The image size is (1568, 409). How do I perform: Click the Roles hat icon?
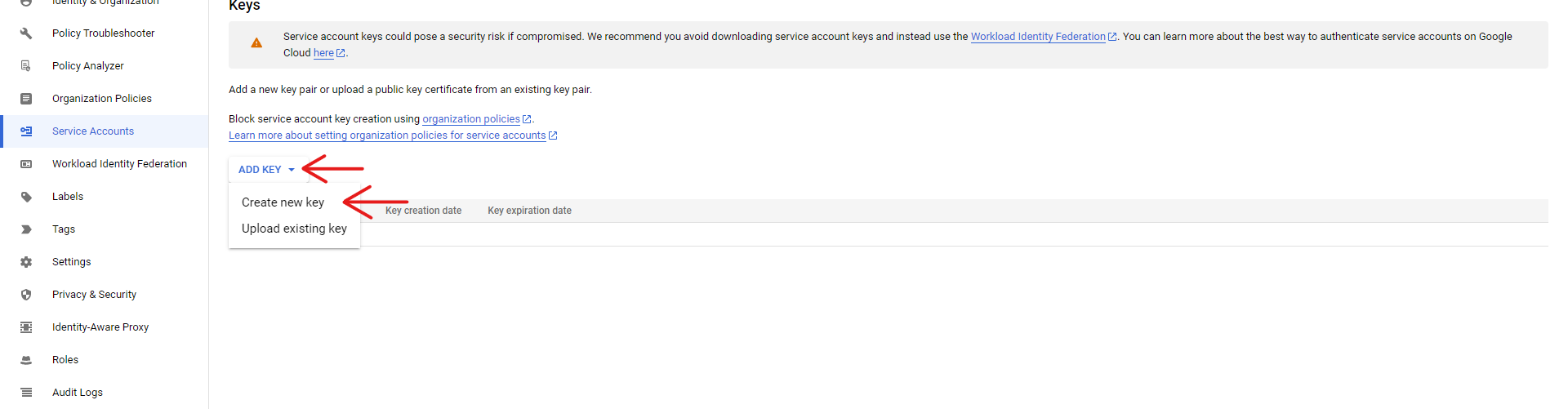(26, 360)
